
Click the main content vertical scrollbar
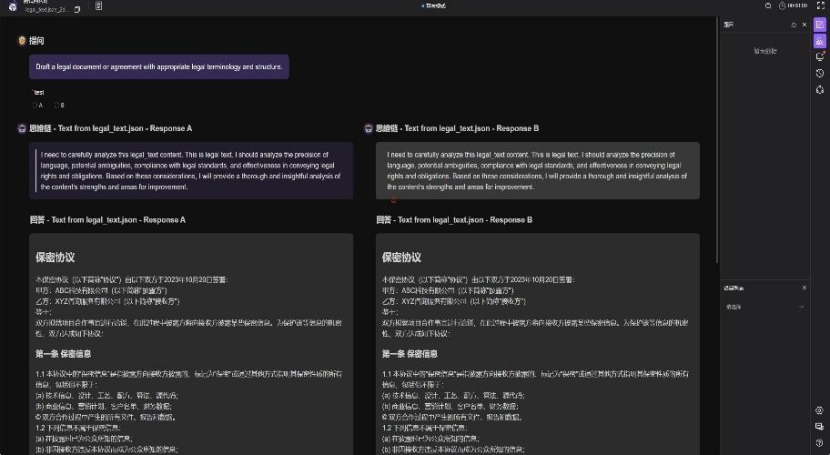717,140
